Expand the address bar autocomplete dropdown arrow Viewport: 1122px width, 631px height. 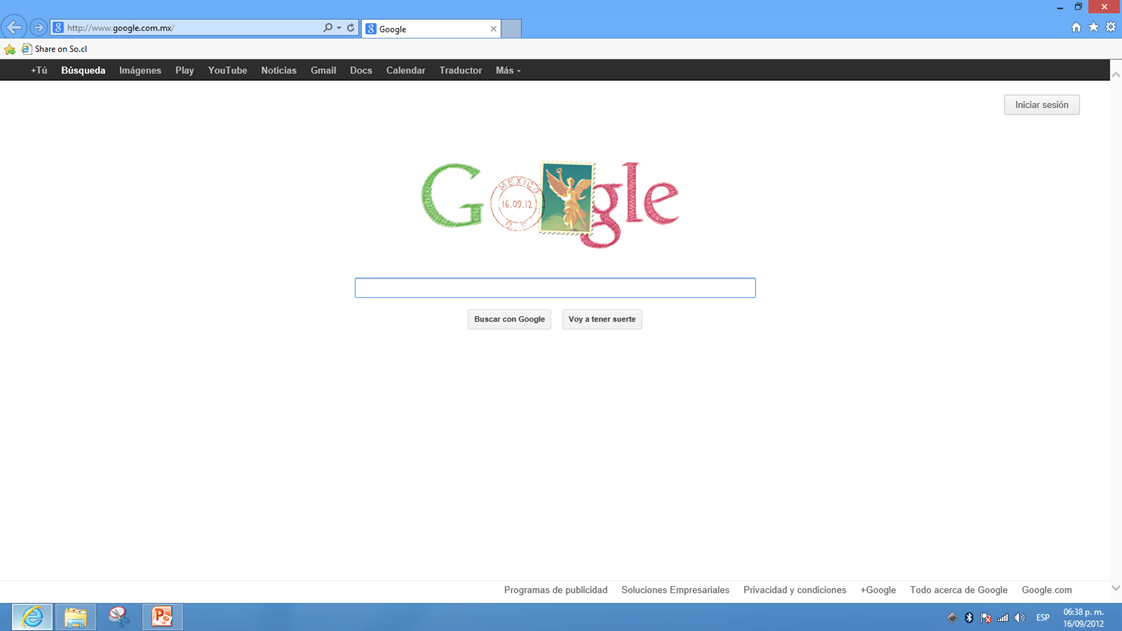(339, 28)
